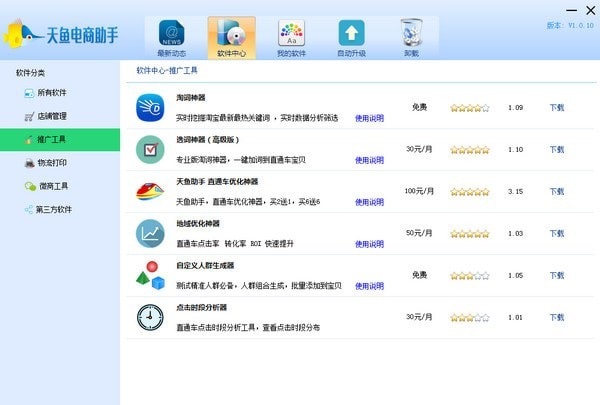Image resolution: width=600 pixels, height=405 pixels.
Task: Download 自定义人群生成器 via 下载 link
Action: [x=557, y=275]
